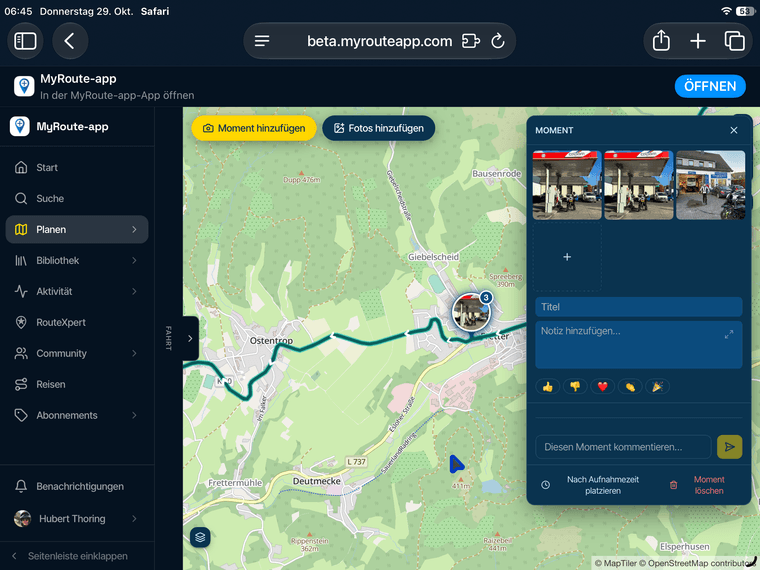Expand the Aktivität chevron
The height and width of the screenshot is (570, 760).
click(134, 292)
